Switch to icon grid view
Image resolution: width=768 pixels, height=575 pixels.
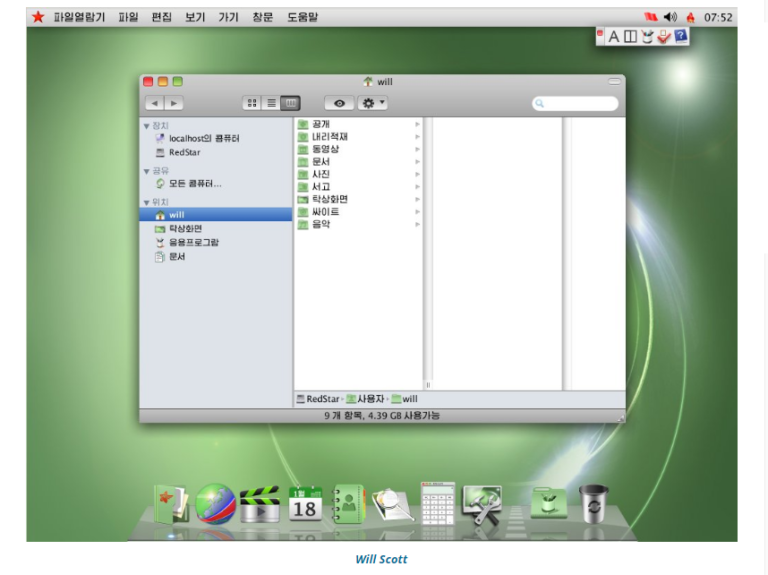click(252, 103)
